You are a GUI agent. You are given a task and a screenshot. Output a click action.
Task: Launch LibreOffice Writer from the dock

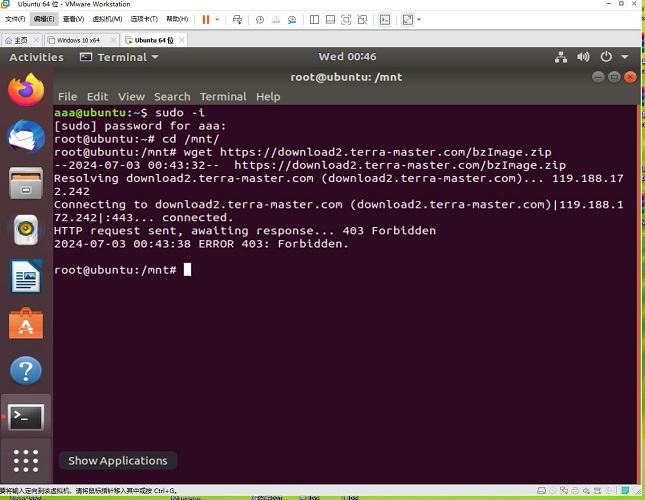[26, 276]
